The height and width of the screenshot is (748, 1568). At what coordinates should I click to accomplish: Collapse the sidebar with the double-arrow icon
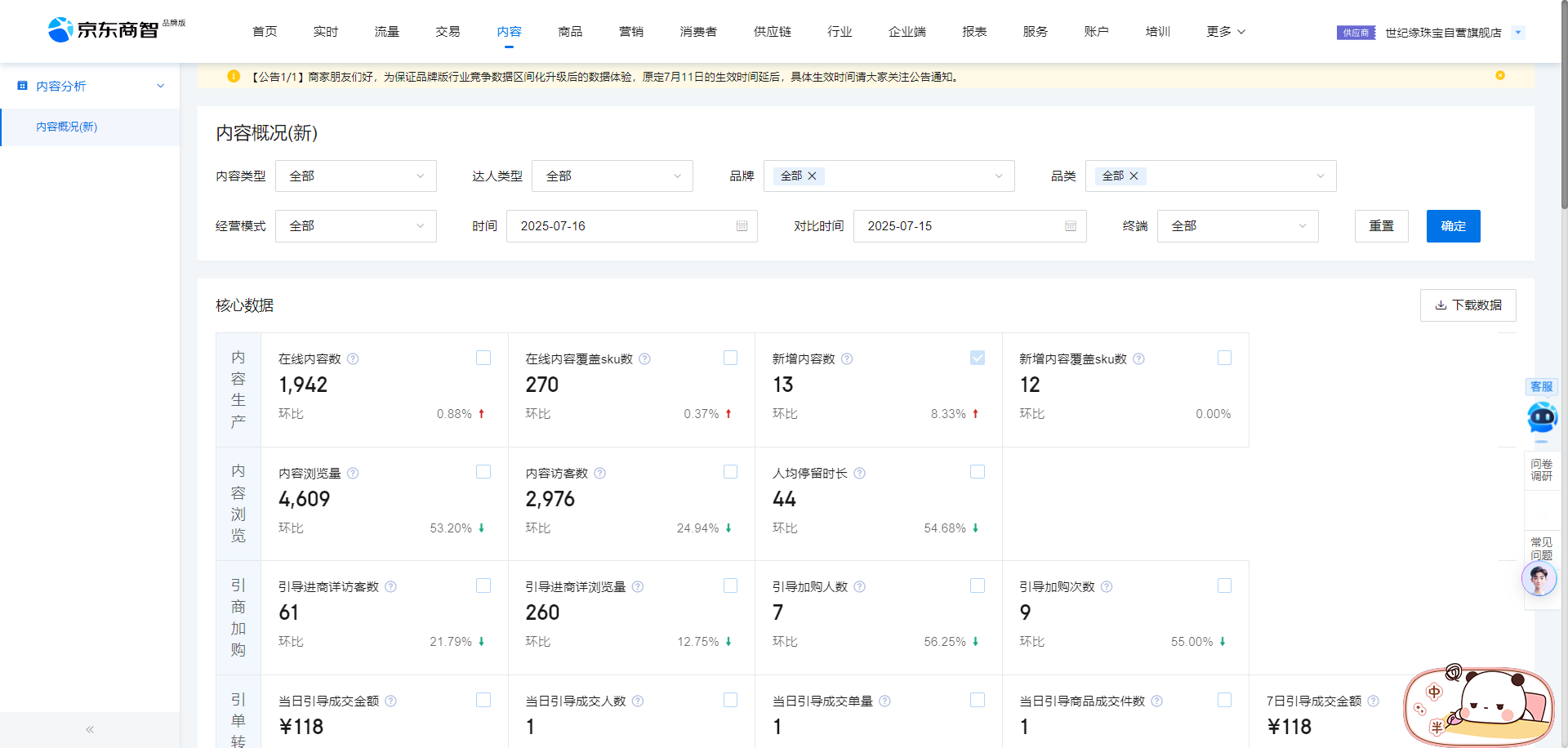point(90,729)
